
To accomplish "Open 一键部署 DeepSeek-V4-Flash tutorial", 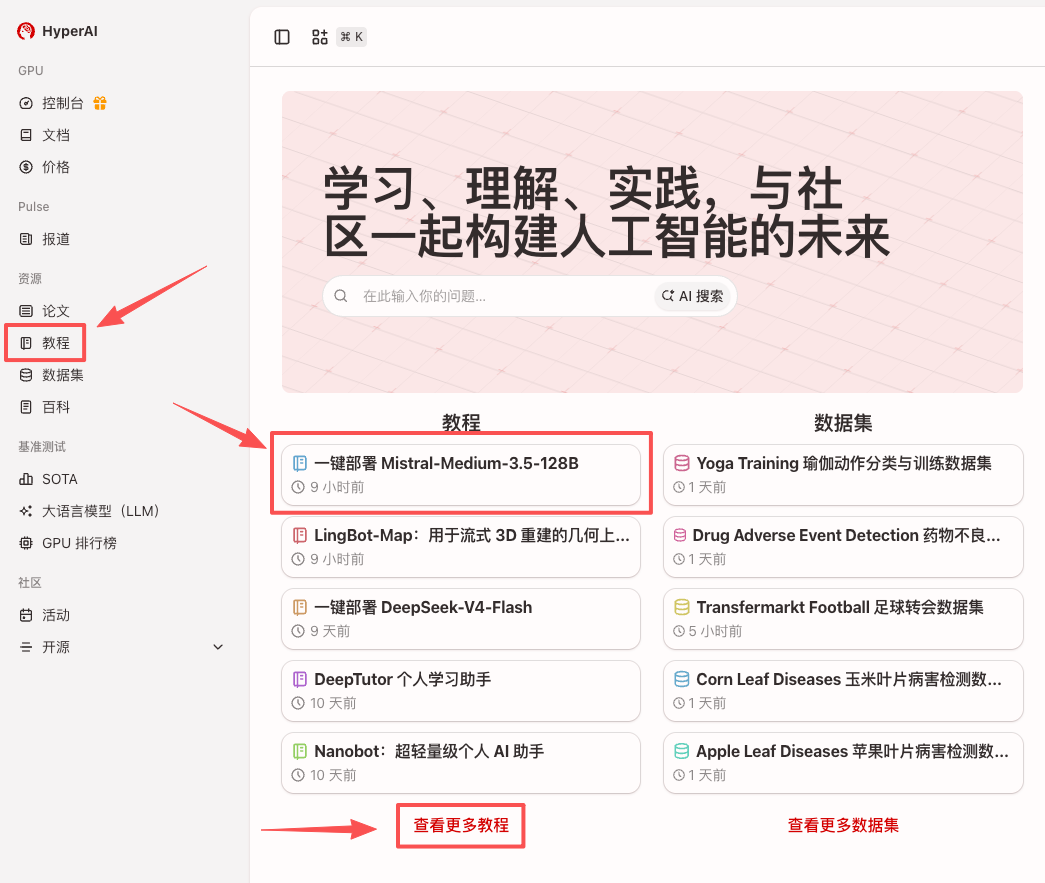I will pyautogui.click(x=461, y=618).
